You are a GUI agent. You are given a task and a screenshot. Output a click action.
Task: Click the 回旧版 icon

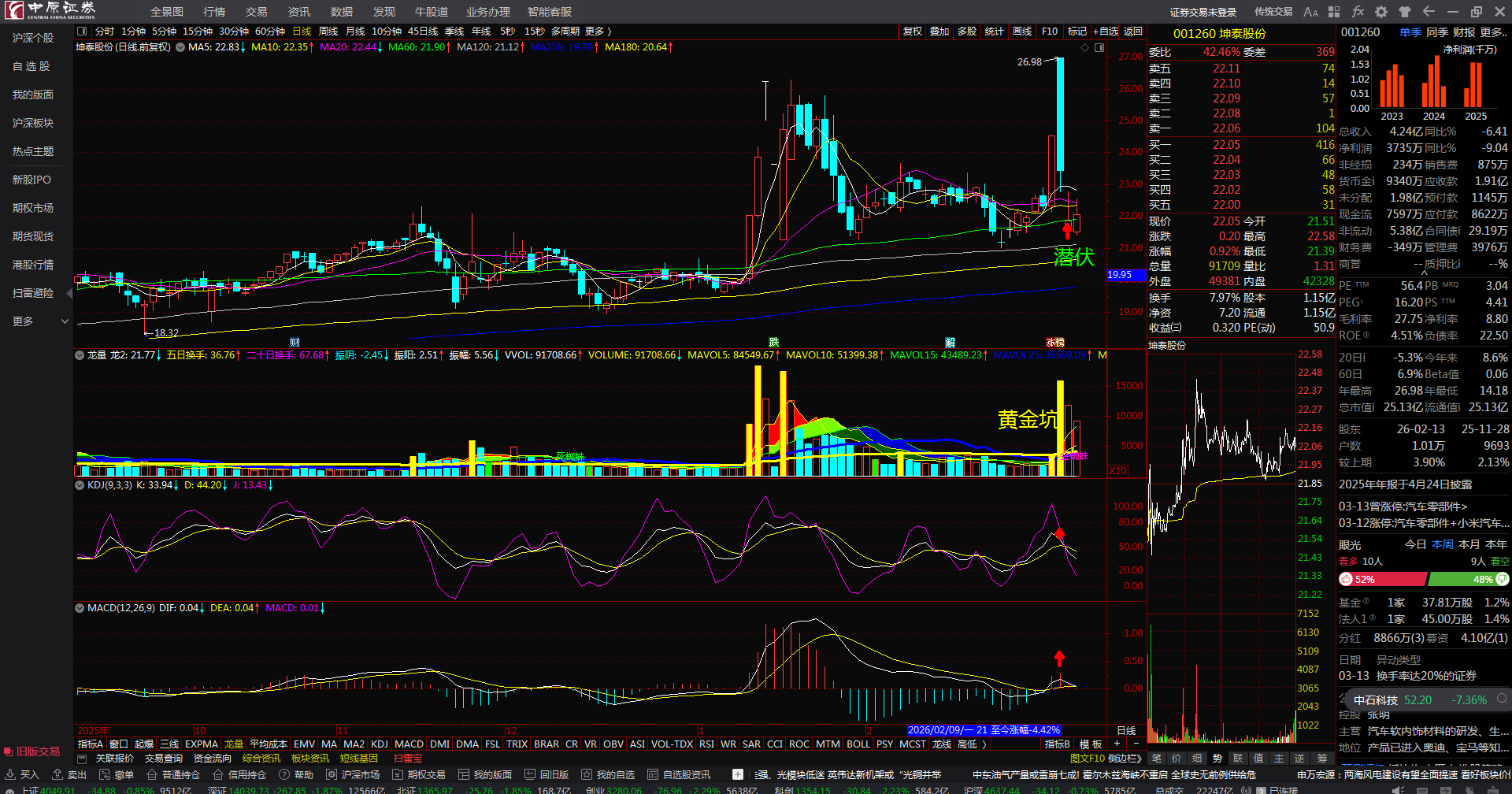(x=547, y=775)
